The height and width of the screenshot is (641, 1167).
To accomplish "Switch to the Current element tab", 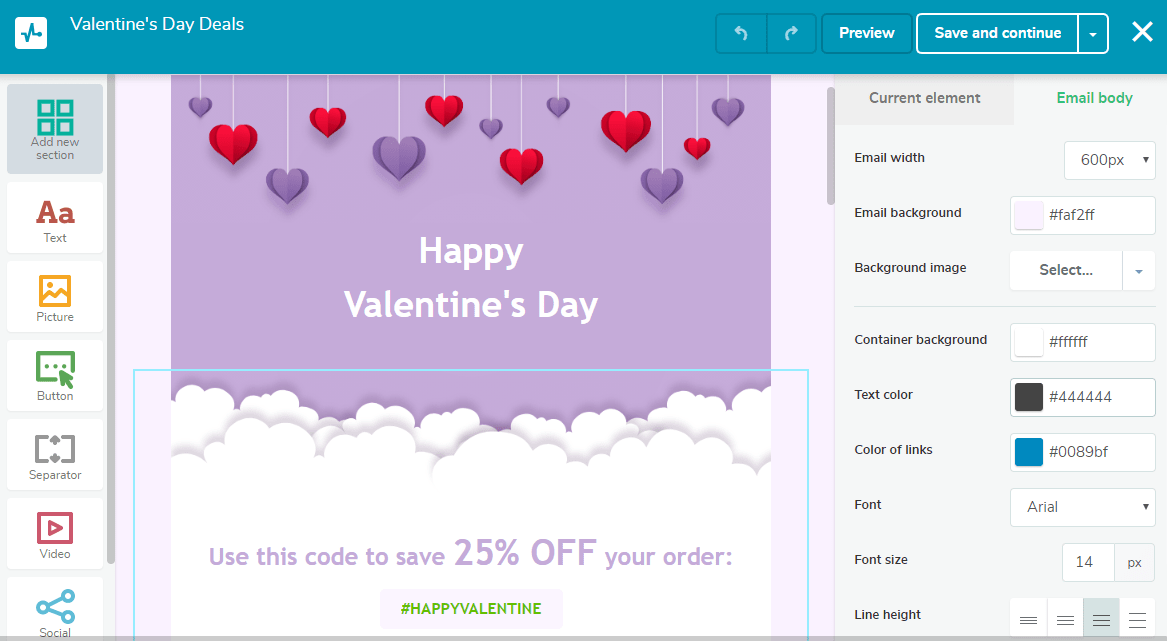I will click(924, 98).
